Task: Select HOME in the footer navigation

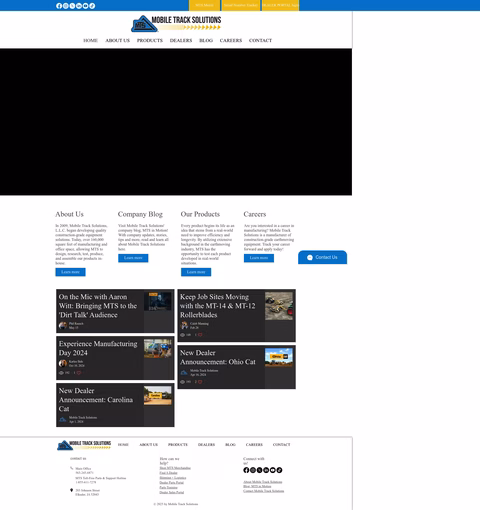Action: [x=123, y=445]
